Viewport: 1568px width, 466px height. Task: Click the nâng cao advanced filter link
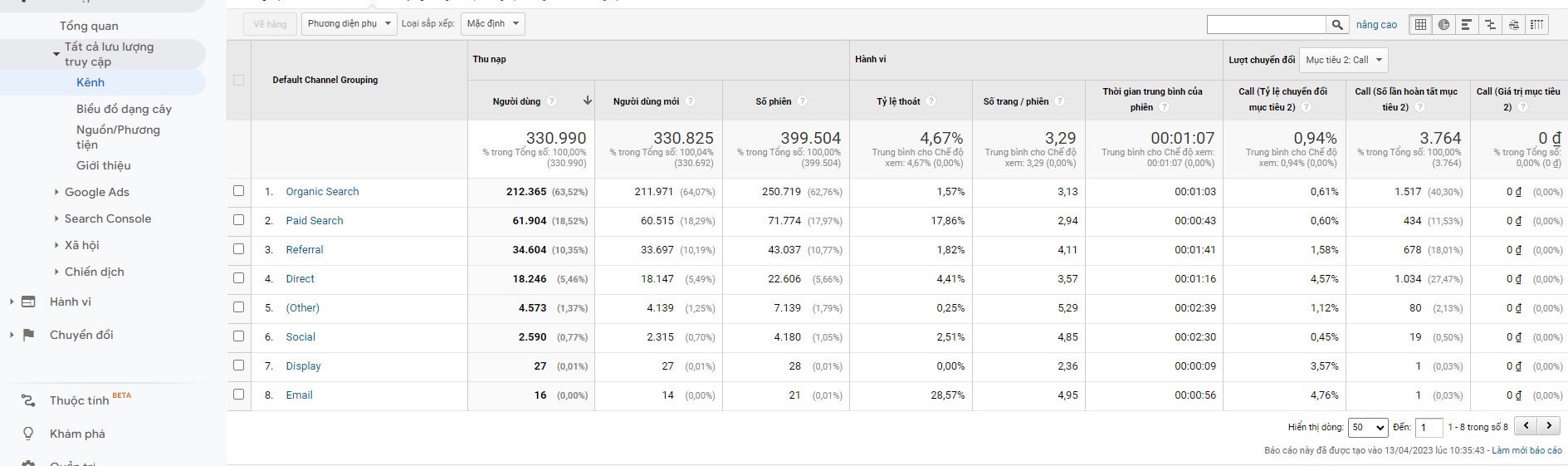pos(1376,25)
